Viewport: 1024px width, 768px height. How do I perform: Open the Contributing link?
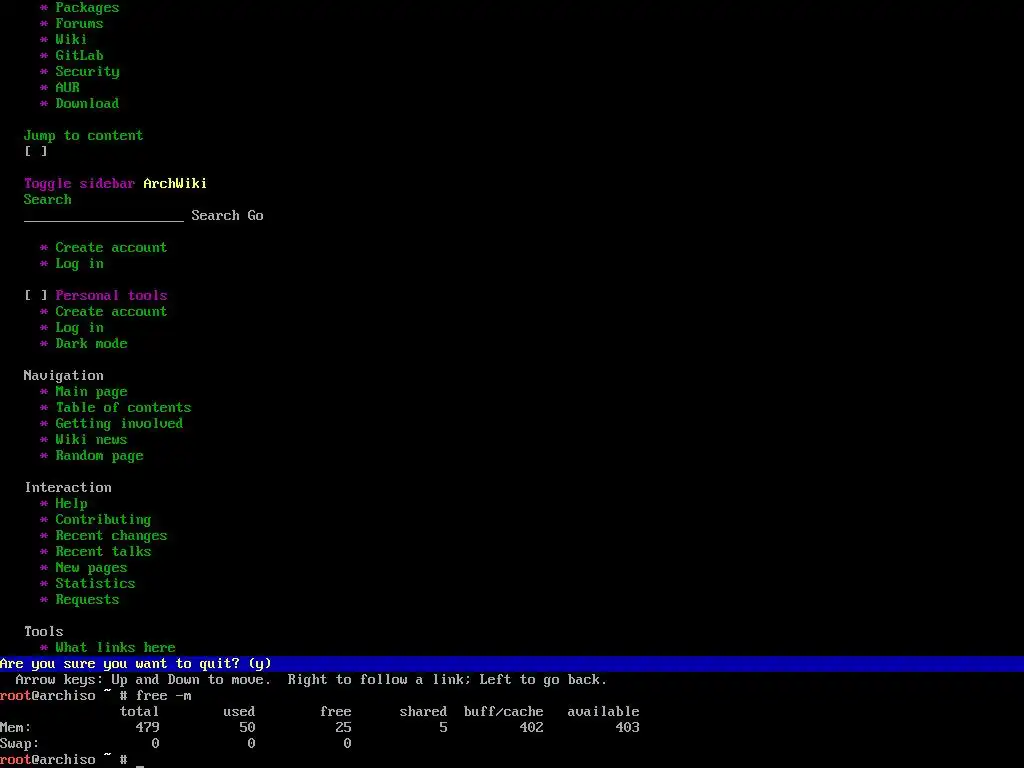[x=103, y=520]
